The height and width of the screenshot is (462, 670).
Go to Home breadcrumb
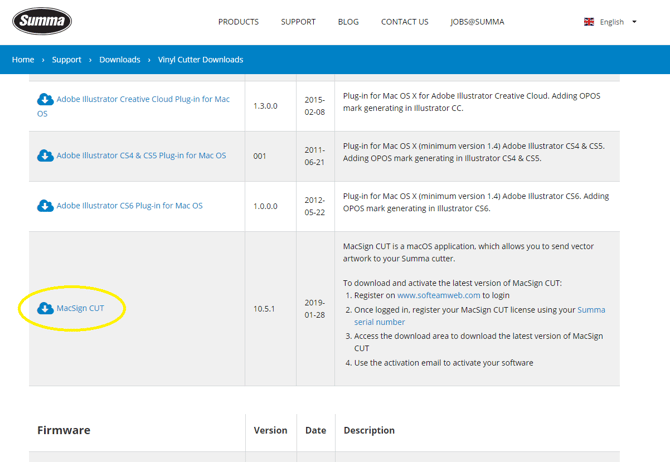tap(23, 60)
